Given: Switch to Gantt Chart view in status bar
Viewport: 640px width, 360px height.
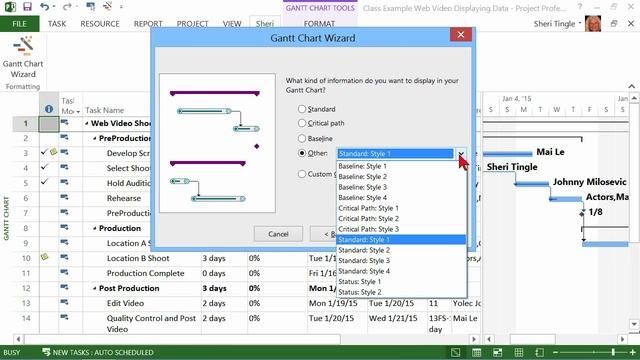Looking at the screenshot, I should tap(456, 352).
